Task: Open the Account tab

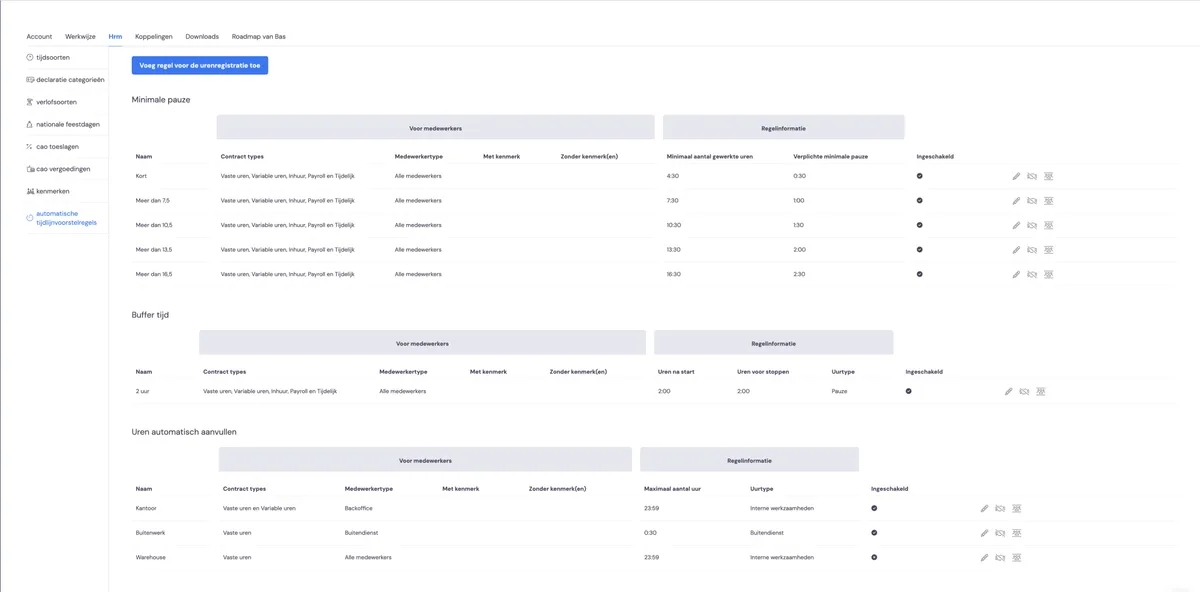Action: 39,36
